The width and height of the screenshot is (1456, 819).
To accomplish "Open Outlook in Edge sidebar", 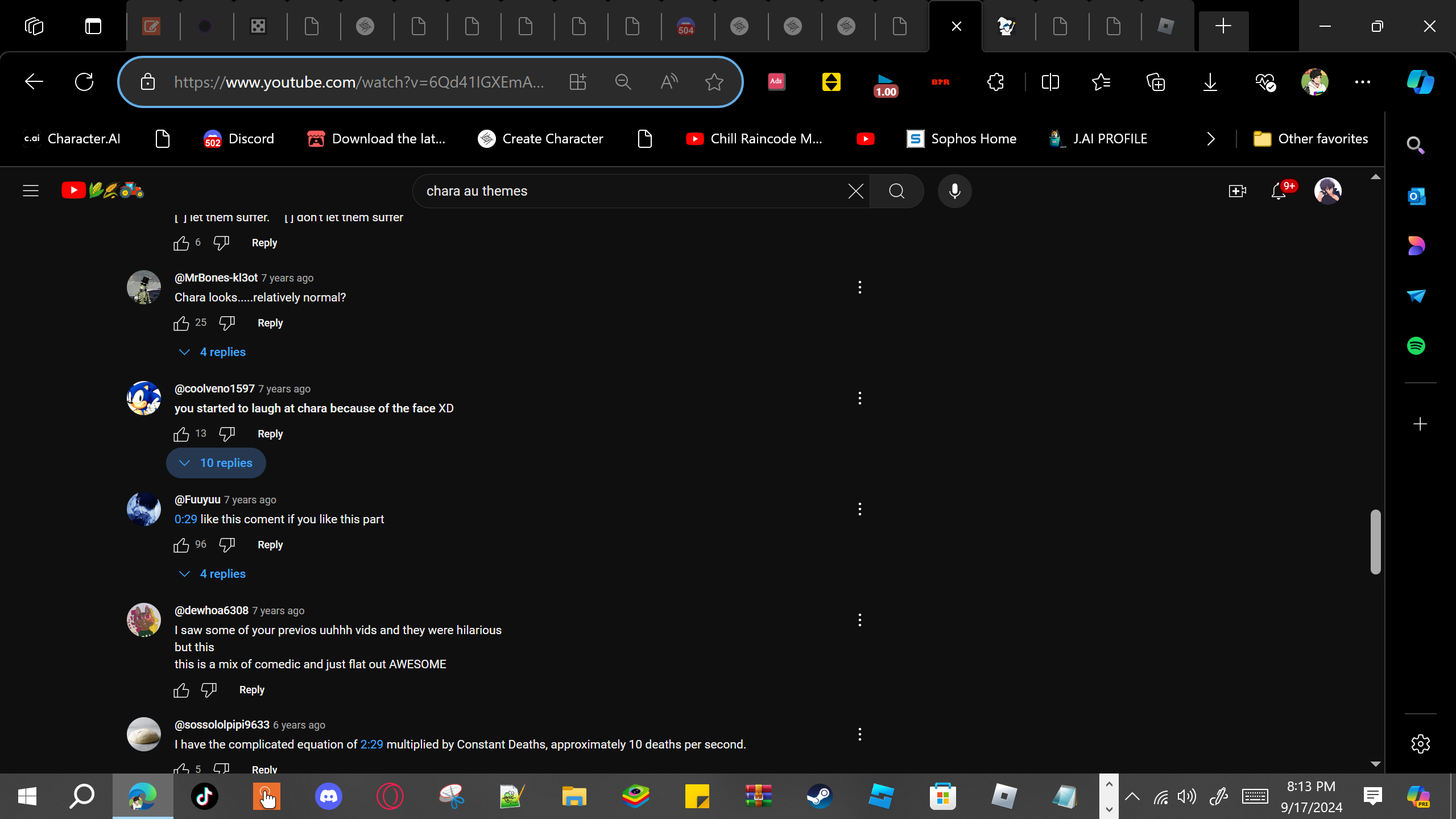I will [1416, 197].
